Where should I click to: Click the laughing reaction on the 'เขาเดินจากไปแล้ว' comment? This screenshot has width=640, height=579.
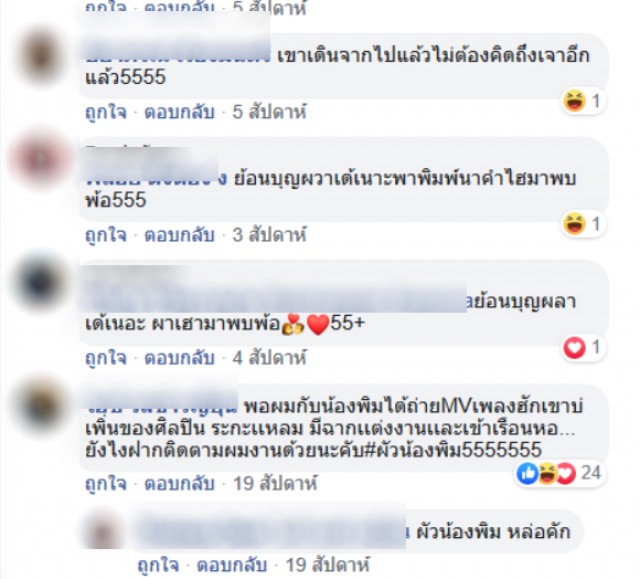coord(574,101)
